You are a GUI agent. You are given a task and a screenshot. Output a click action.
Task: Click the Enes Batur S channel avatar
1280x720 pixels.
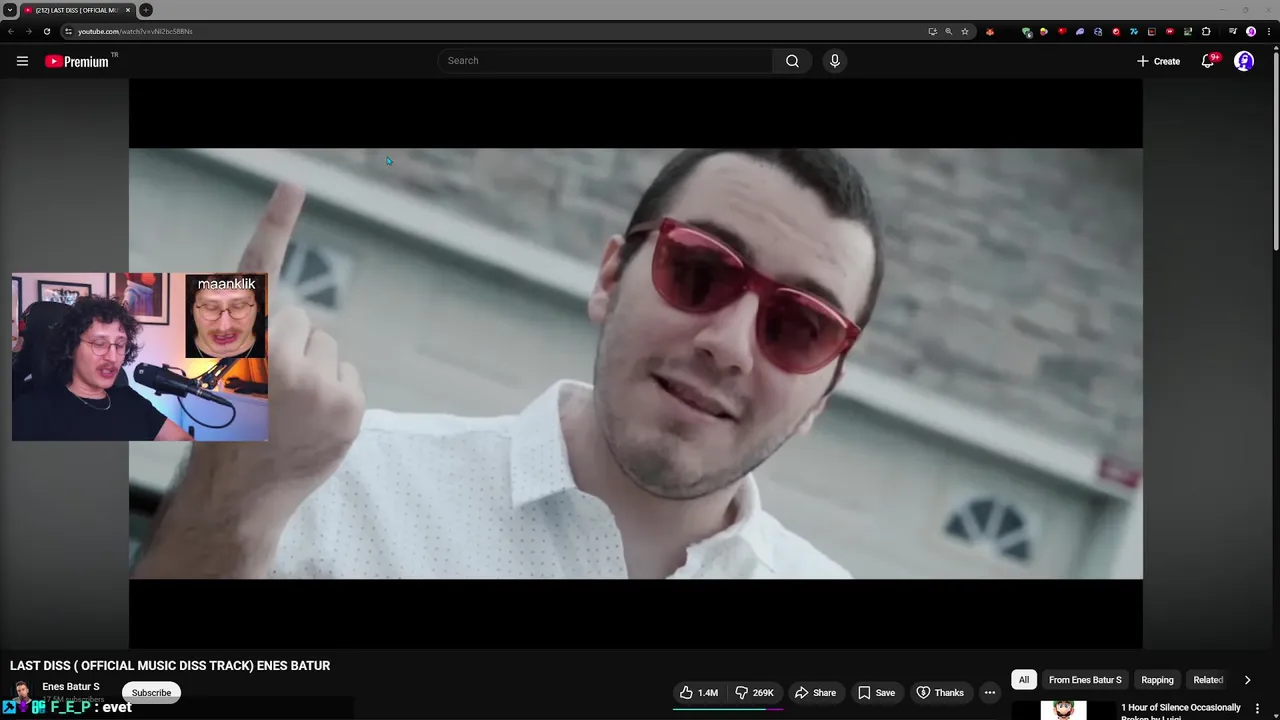[20, 692]
